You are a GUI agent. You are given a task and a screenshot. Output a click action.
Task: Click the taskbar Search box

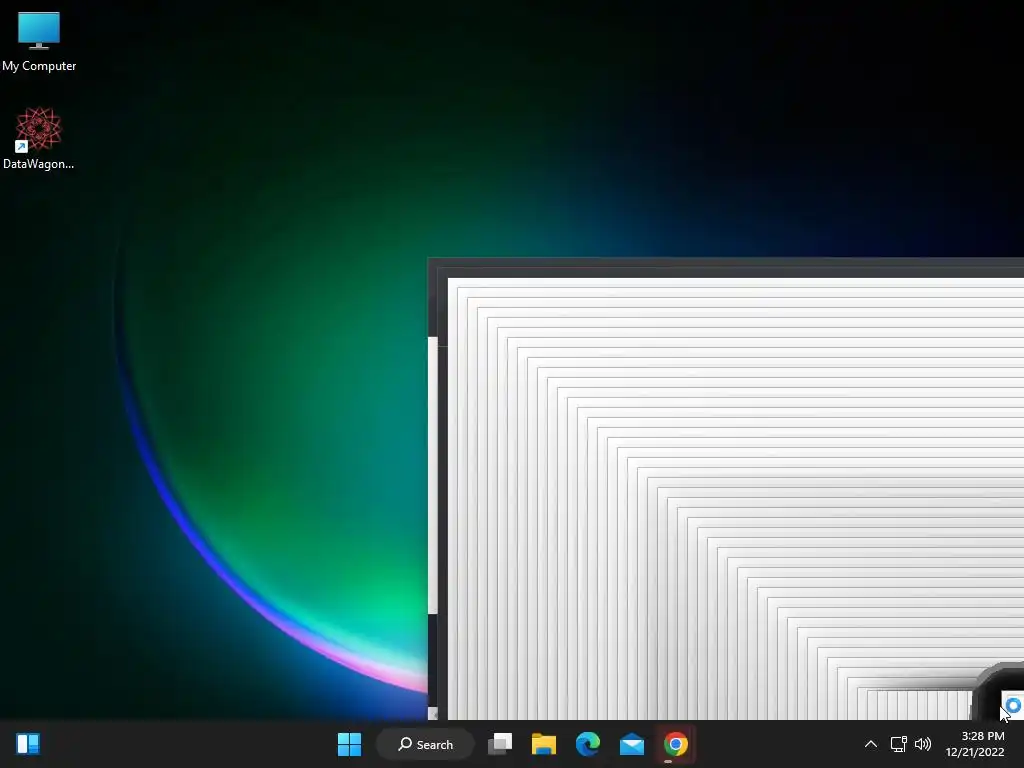coord(425,744)
